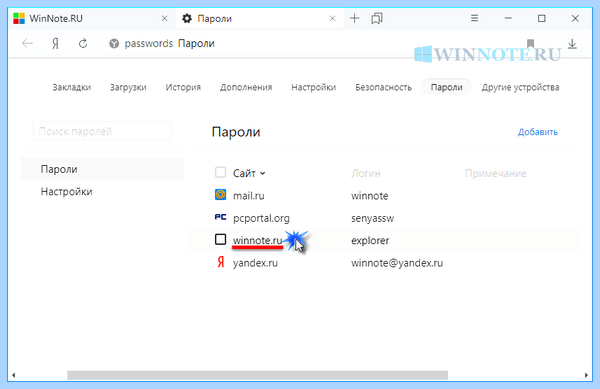Click the Поиск паролей search field
The height and width of the screenshot is (389, 600).
[x=103, y=131]
